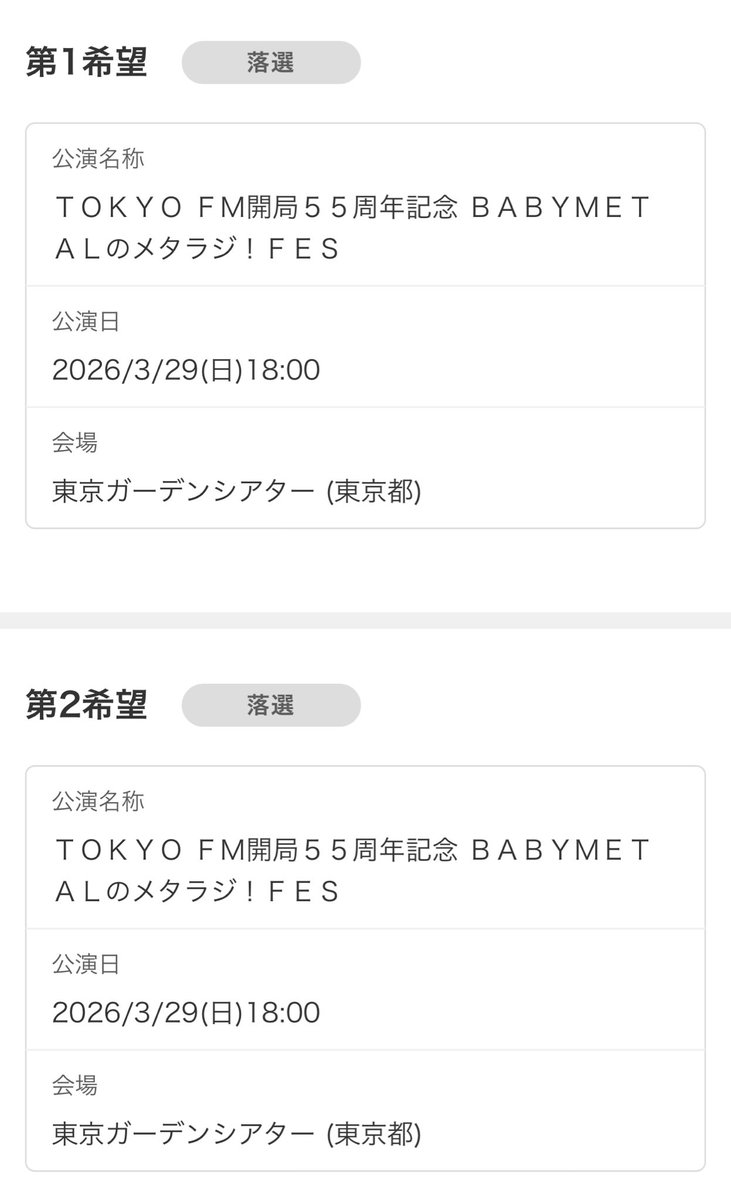The image size is (731, 1200).
Task: Select the 2026/3/29 date in the second-choice card
Action: coord(127,1014)
